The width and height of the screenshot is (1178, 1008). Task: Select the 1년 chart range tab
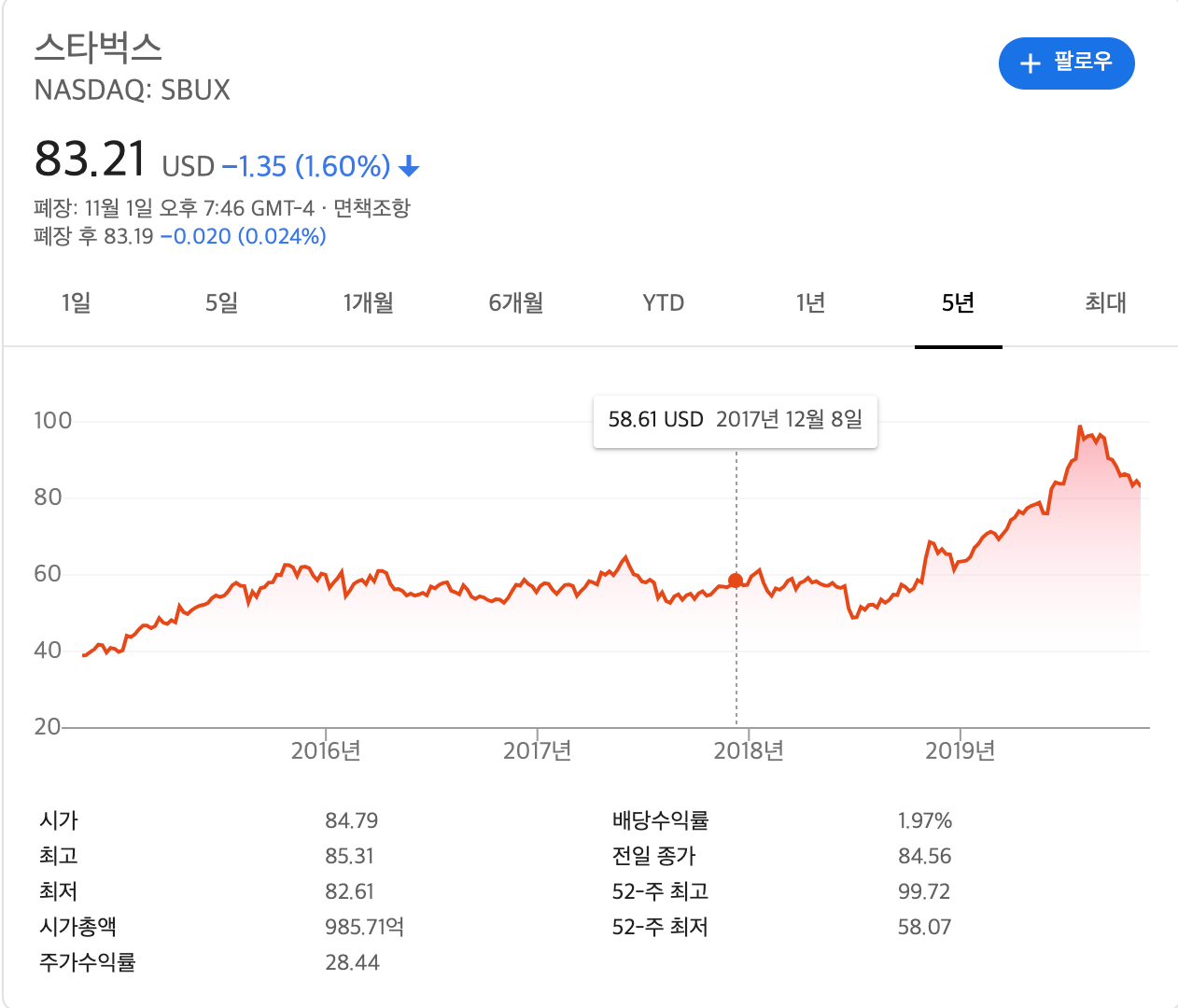tap(810, 302)
